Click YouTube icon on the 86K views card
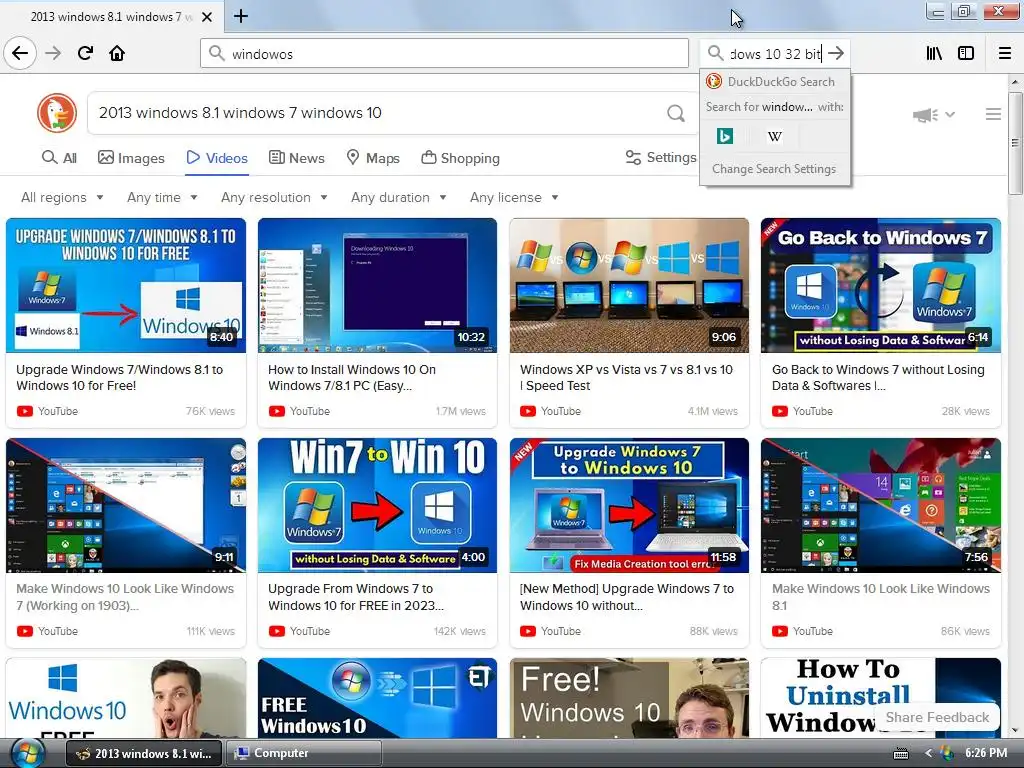1024x768 pixels. [x=780, y=632]
